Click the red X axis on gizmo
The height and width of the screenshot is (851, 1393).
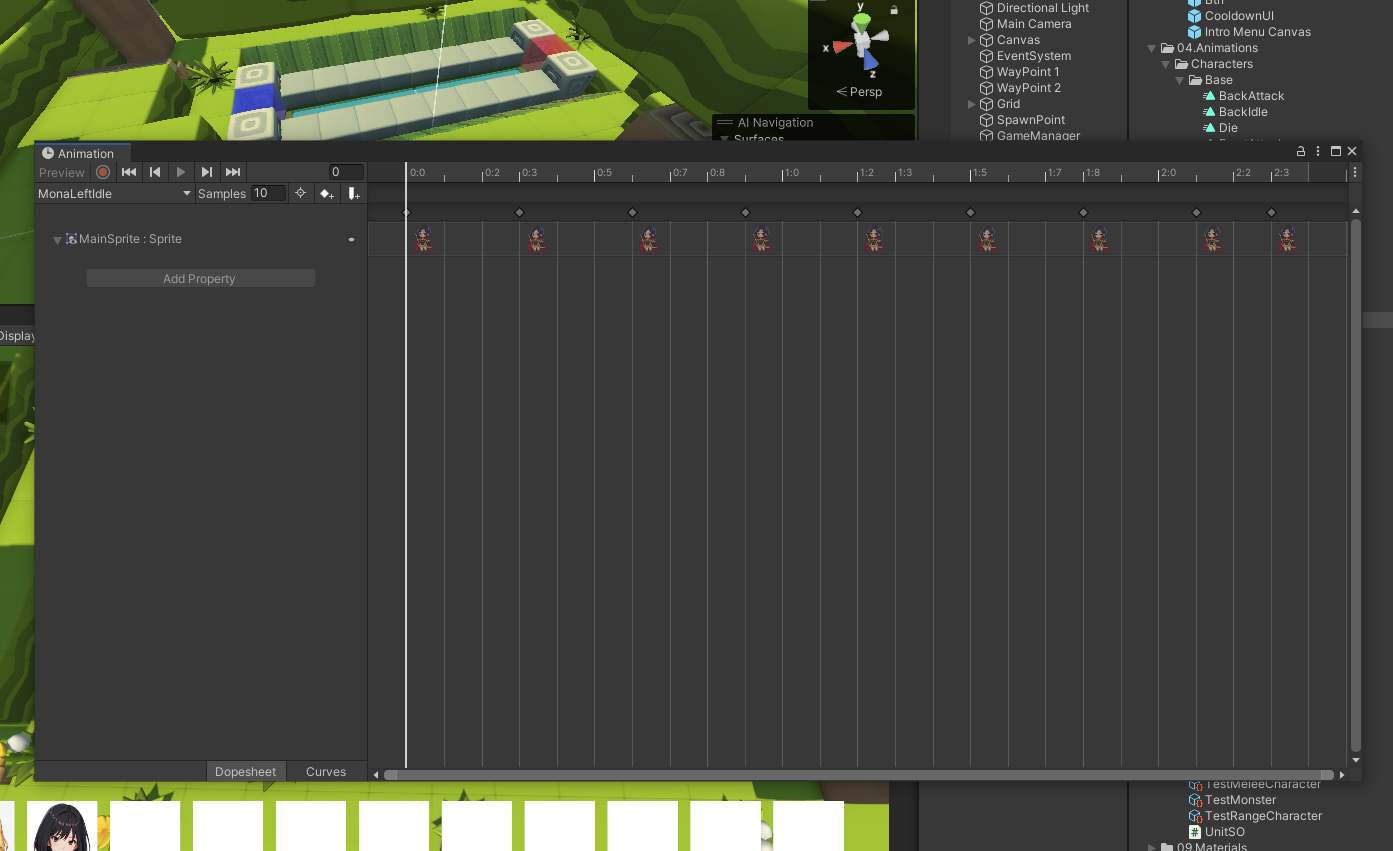click(x=842, y=46)
